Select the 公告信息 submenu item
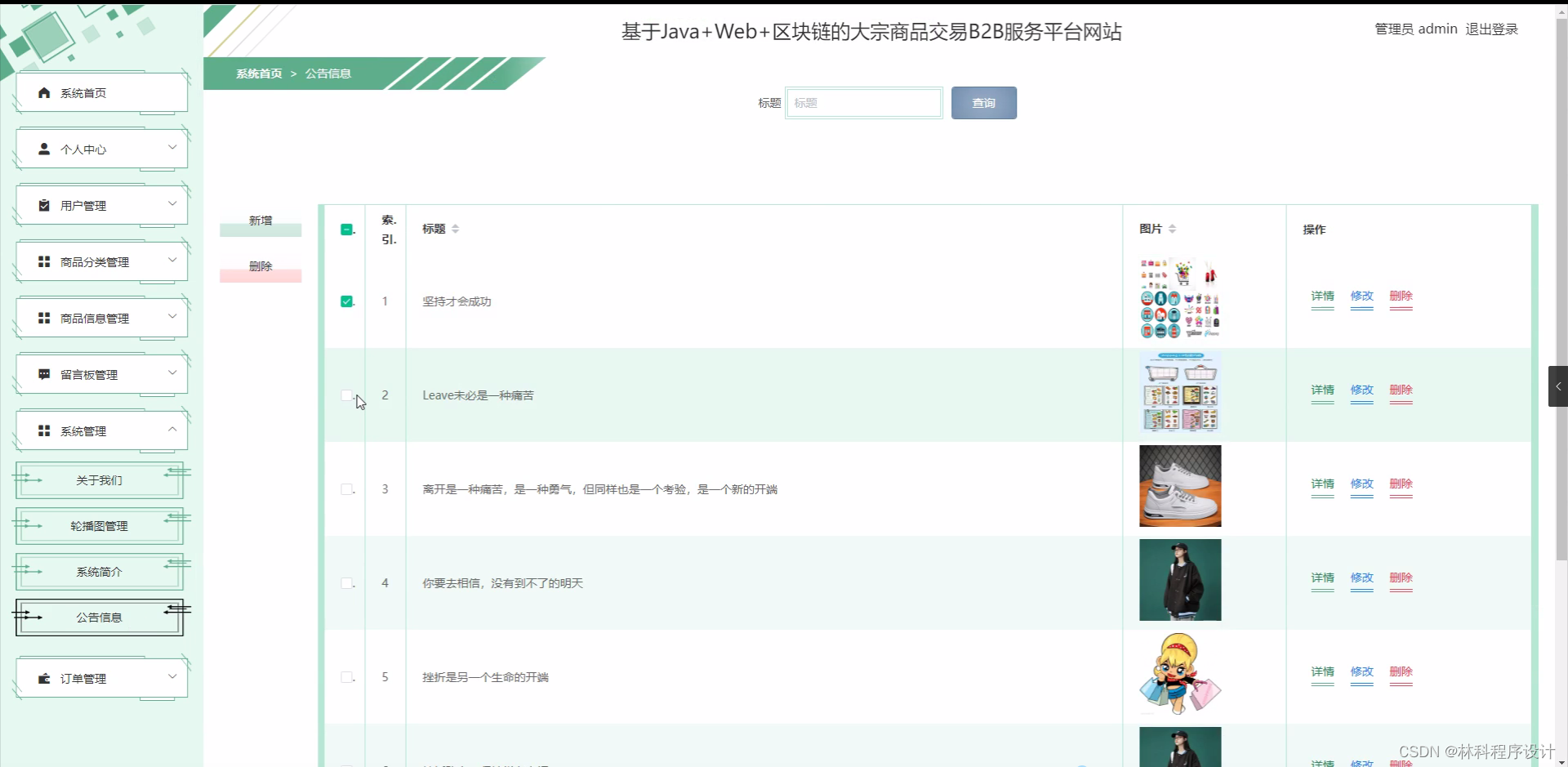1568x767 pixels. [x=99, y=618]
